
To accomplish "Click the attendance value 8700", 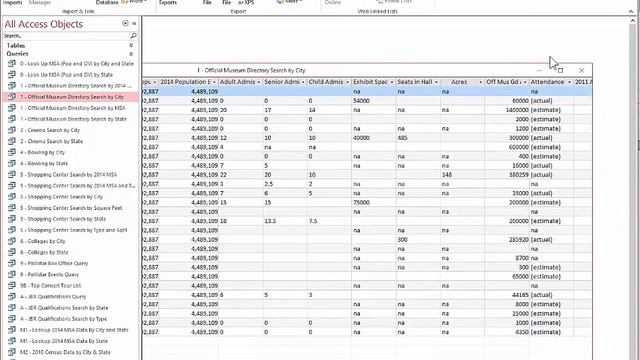I will point(507,258).
